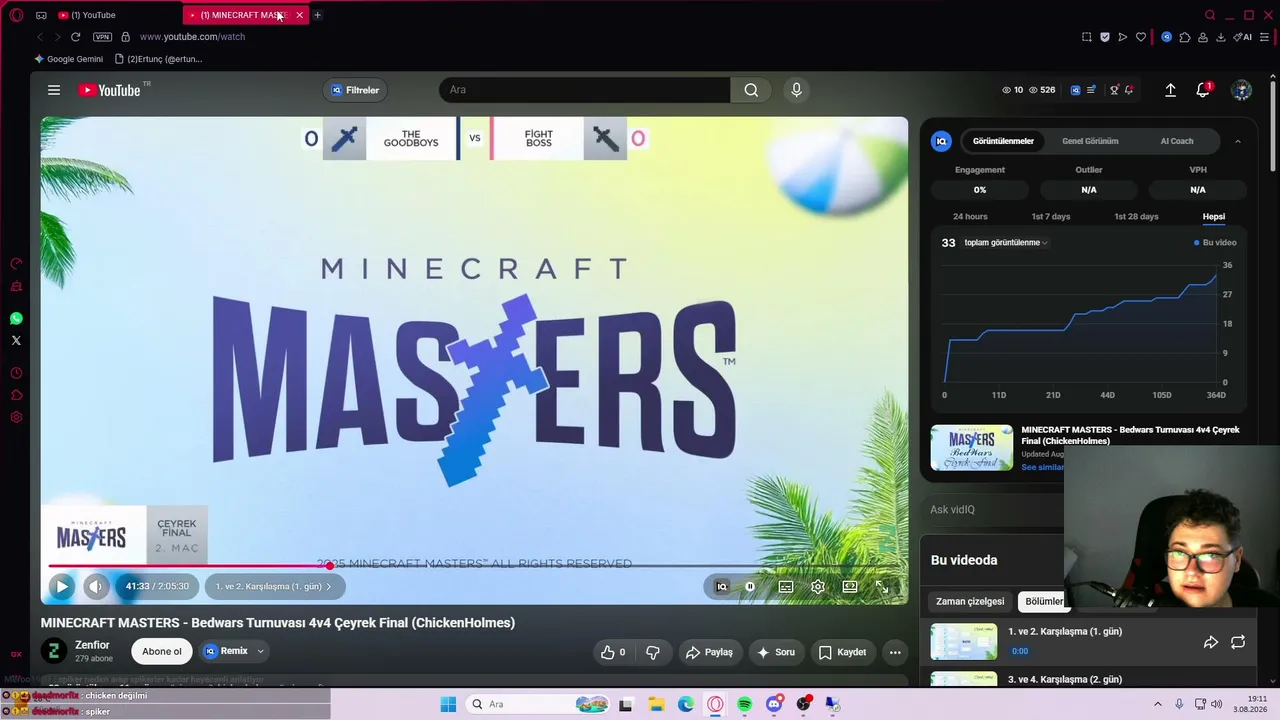Screen dimensions: 1280x720
Task: Loop the 1. ve 2. Karşılaşma chapter
Action: coord(1238,642)
